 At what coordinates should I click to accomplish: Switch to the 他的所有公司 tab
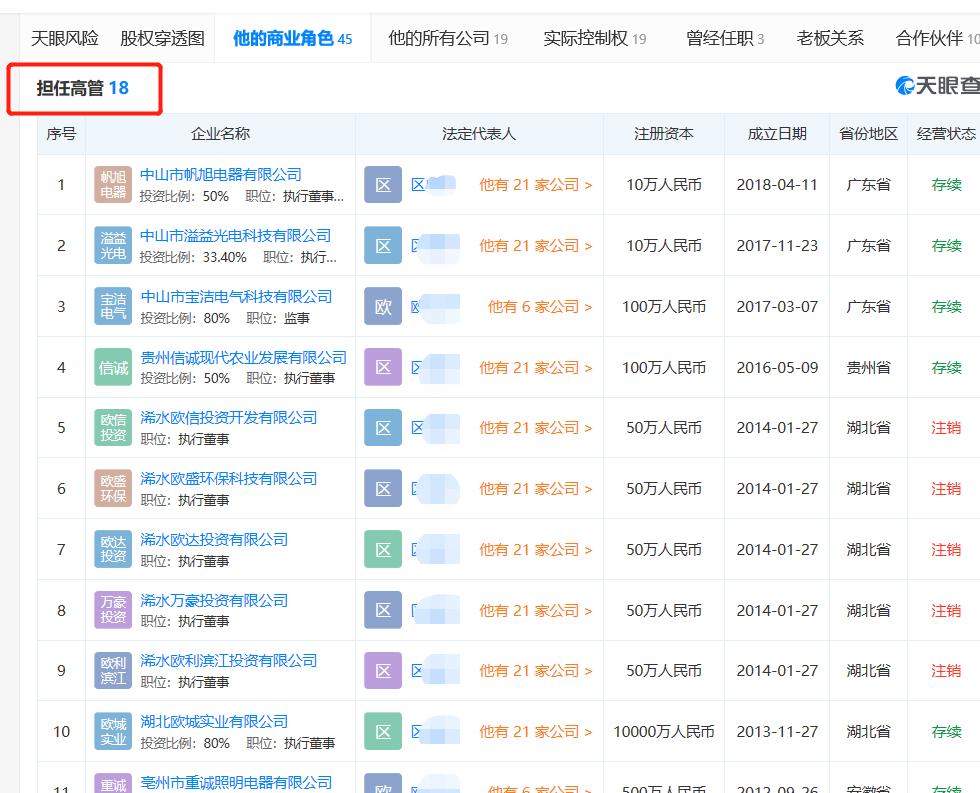(441, 37)
